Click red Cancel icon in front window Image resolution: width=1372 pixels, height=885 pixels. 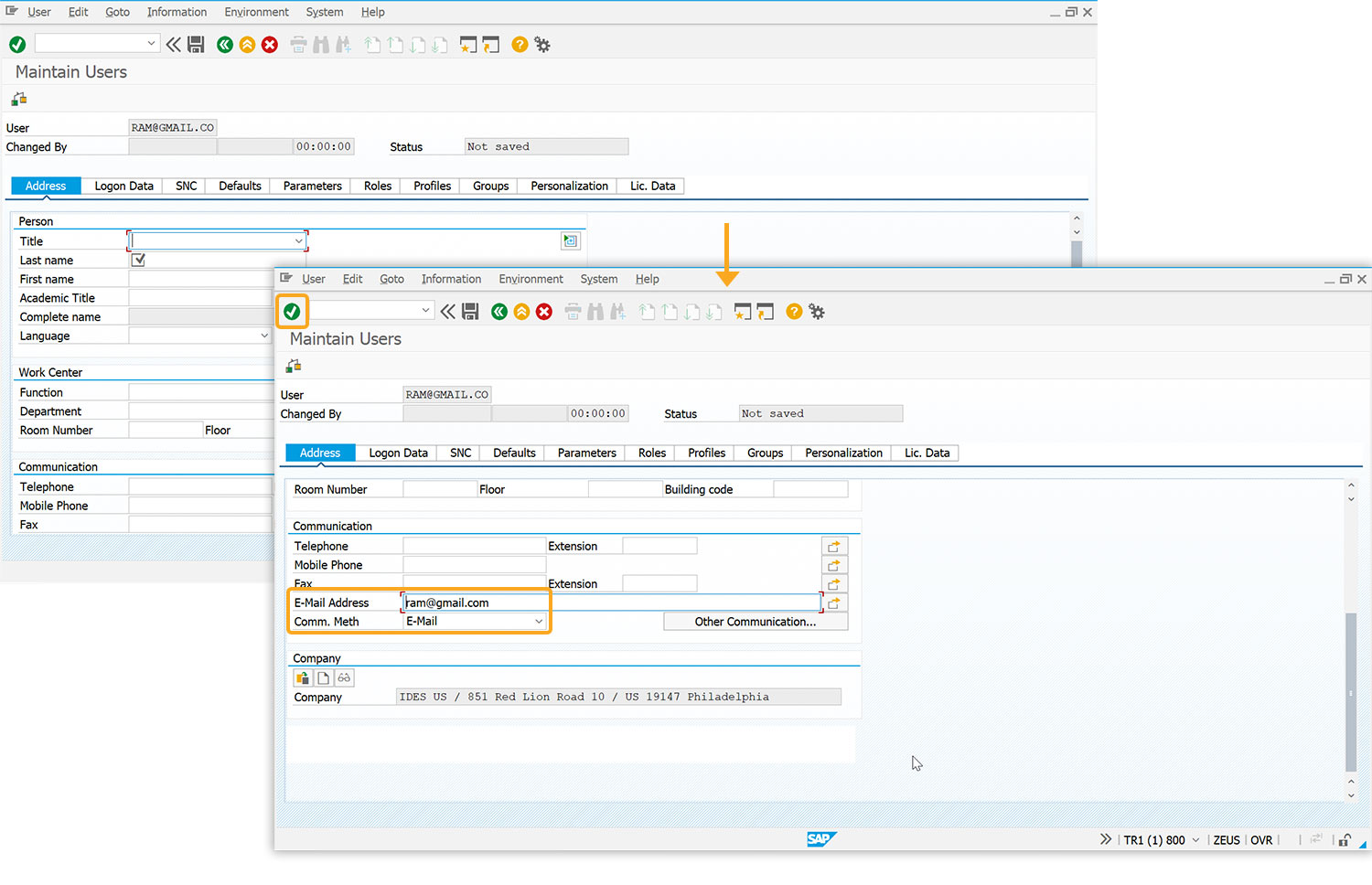[544, 312]
